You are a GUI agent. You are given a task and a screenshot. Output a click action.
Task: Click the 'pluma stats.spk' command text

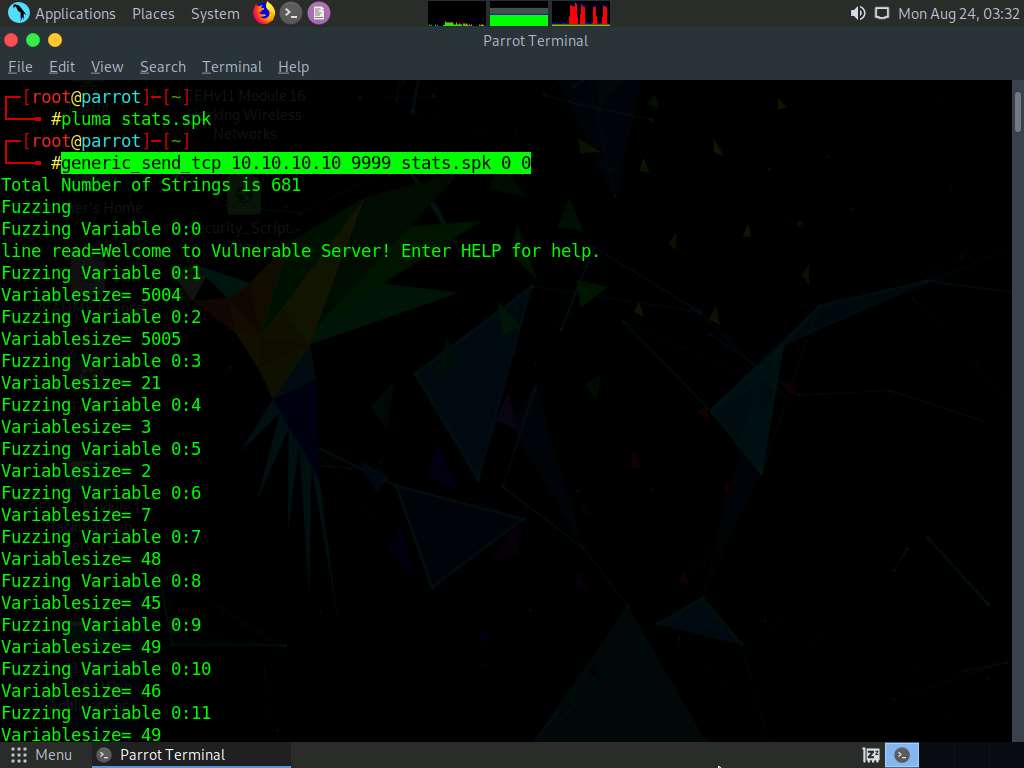tap(136, 119)
